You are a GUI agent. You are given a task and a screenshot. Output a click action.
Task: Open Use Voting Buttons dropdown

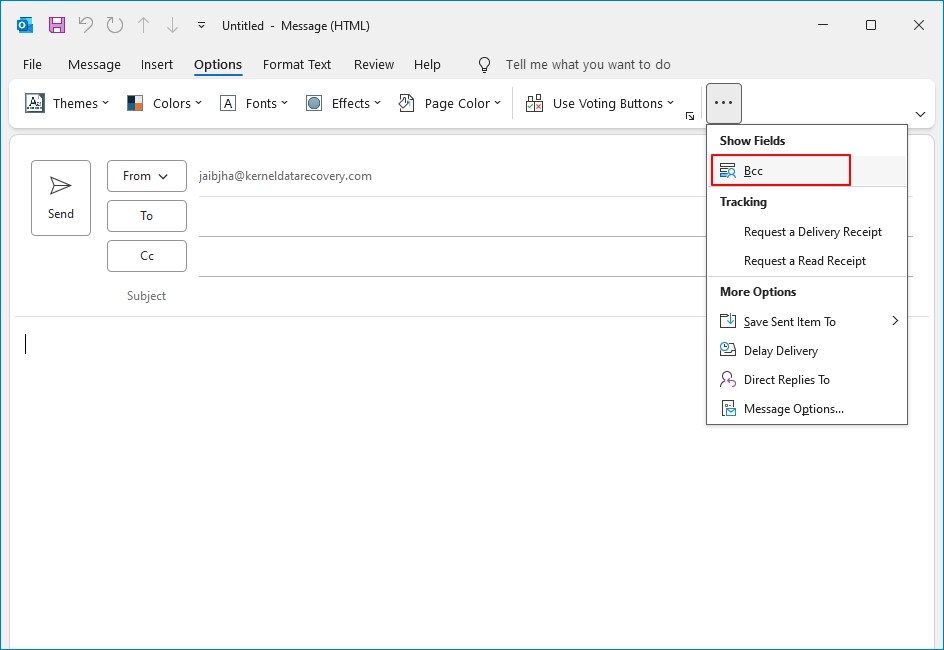coord(600,104)
